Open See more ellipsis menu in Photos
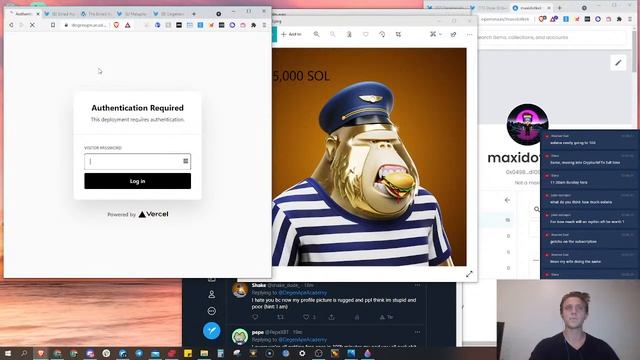This screenshot has width=640, height=360. (x=469, y=34)
